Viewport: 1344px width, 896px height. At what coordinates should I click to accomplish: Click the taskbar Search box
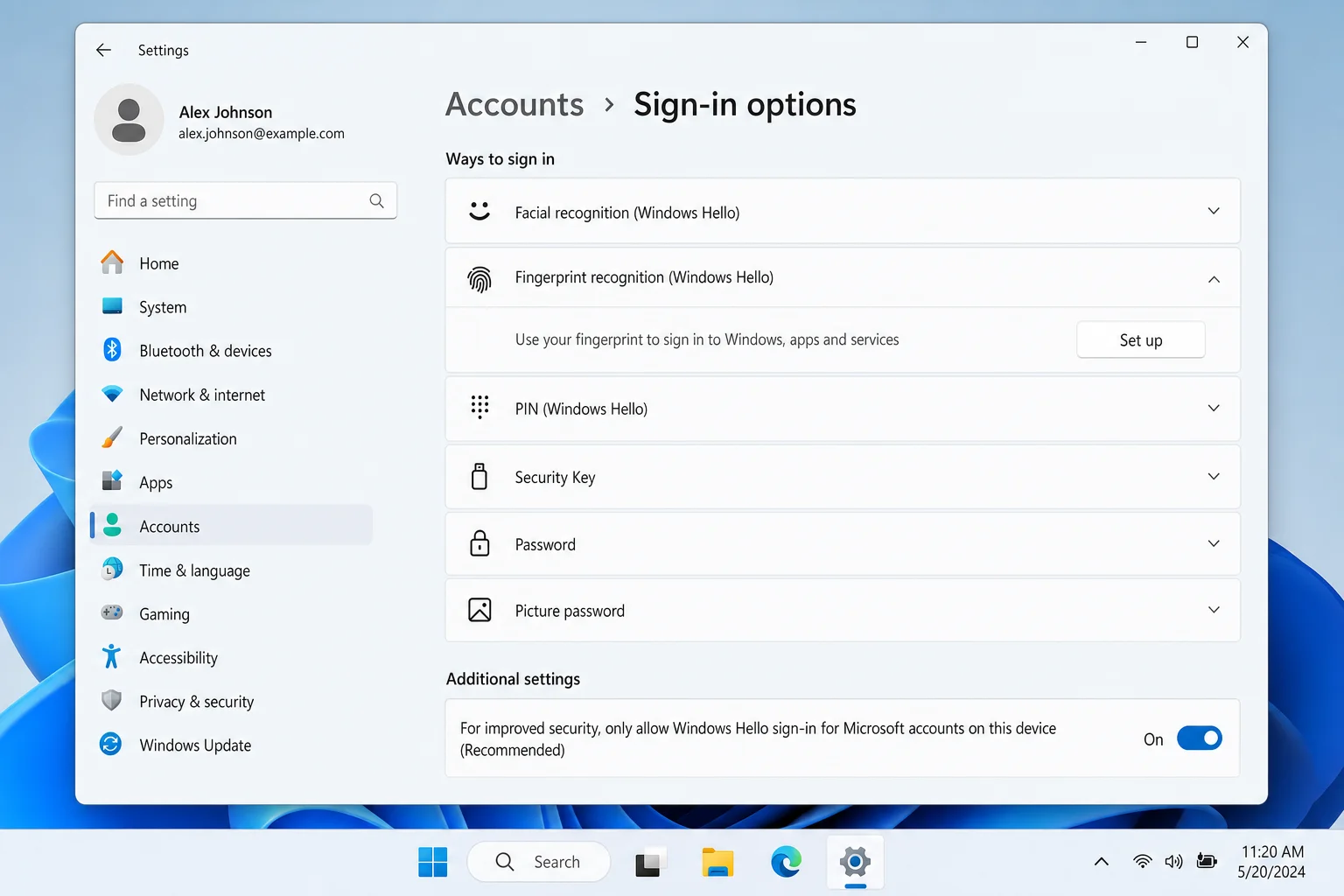pos(539,862)
